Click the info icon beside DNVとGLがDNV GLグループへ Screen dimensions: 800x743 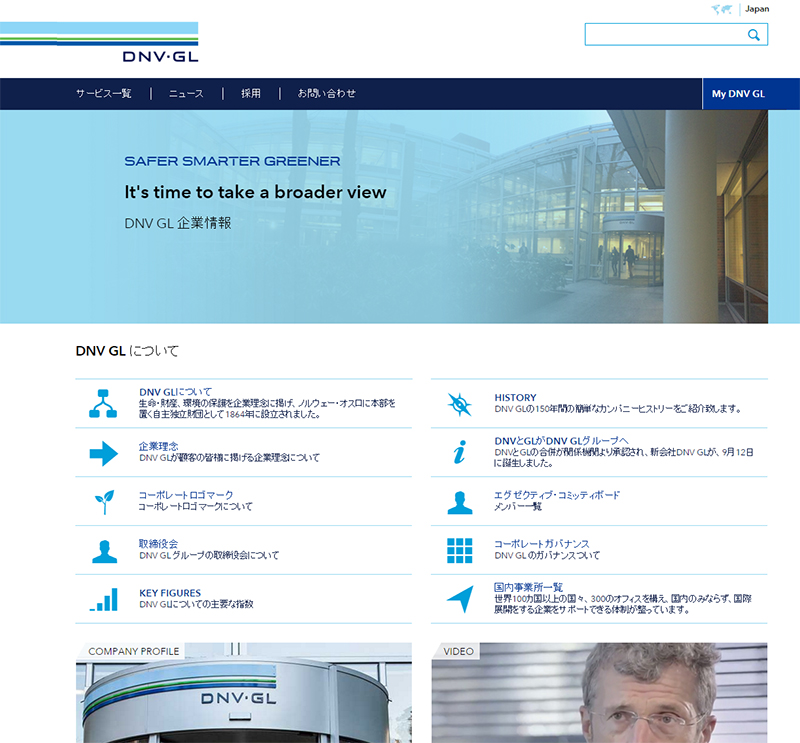(x=460, y=452)
